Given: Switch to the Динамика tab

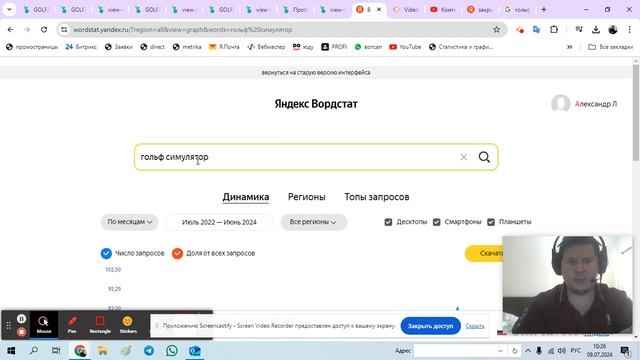Looking at the screenshot, I should pyautogui.click(x=246, y=197).
